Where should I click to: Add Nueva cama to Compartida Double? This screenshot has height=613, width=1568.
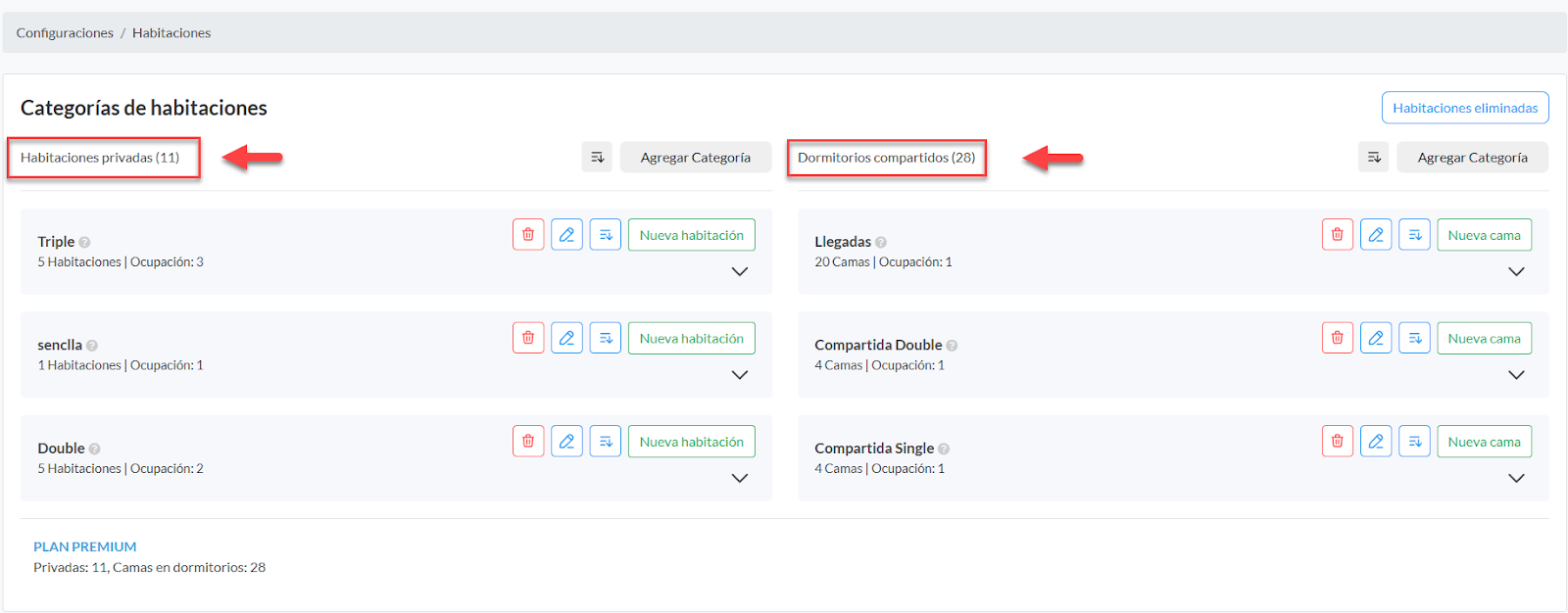pyautogui.click(x=1484, y=338)
